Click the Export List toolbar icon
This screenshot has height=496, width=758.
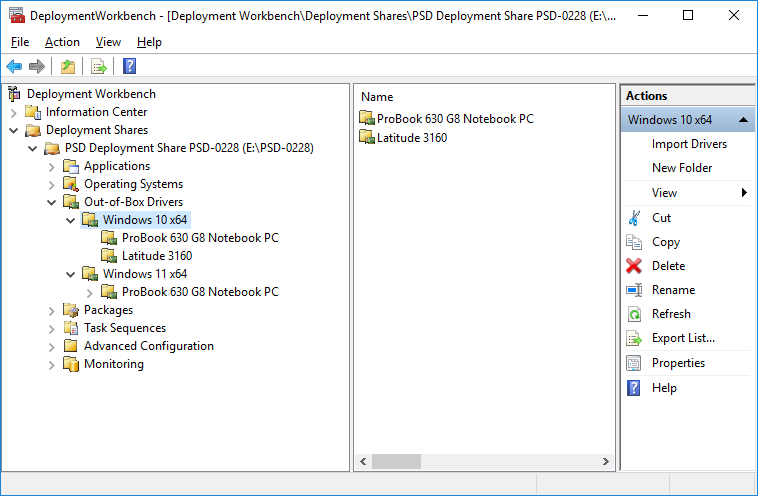pos(99,67)
